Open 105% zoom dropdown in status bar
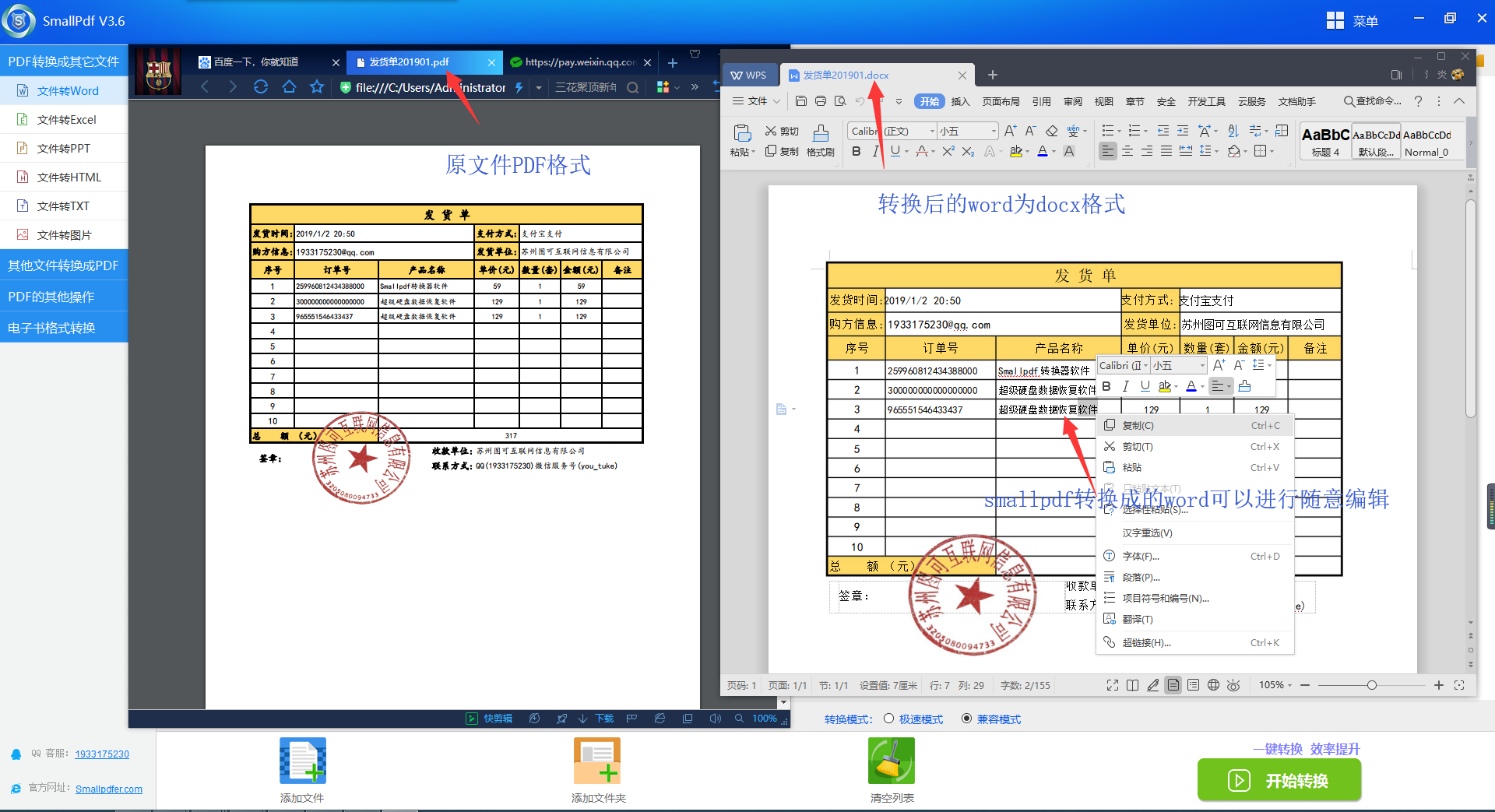1495x812 pixels. (1275, 685)
